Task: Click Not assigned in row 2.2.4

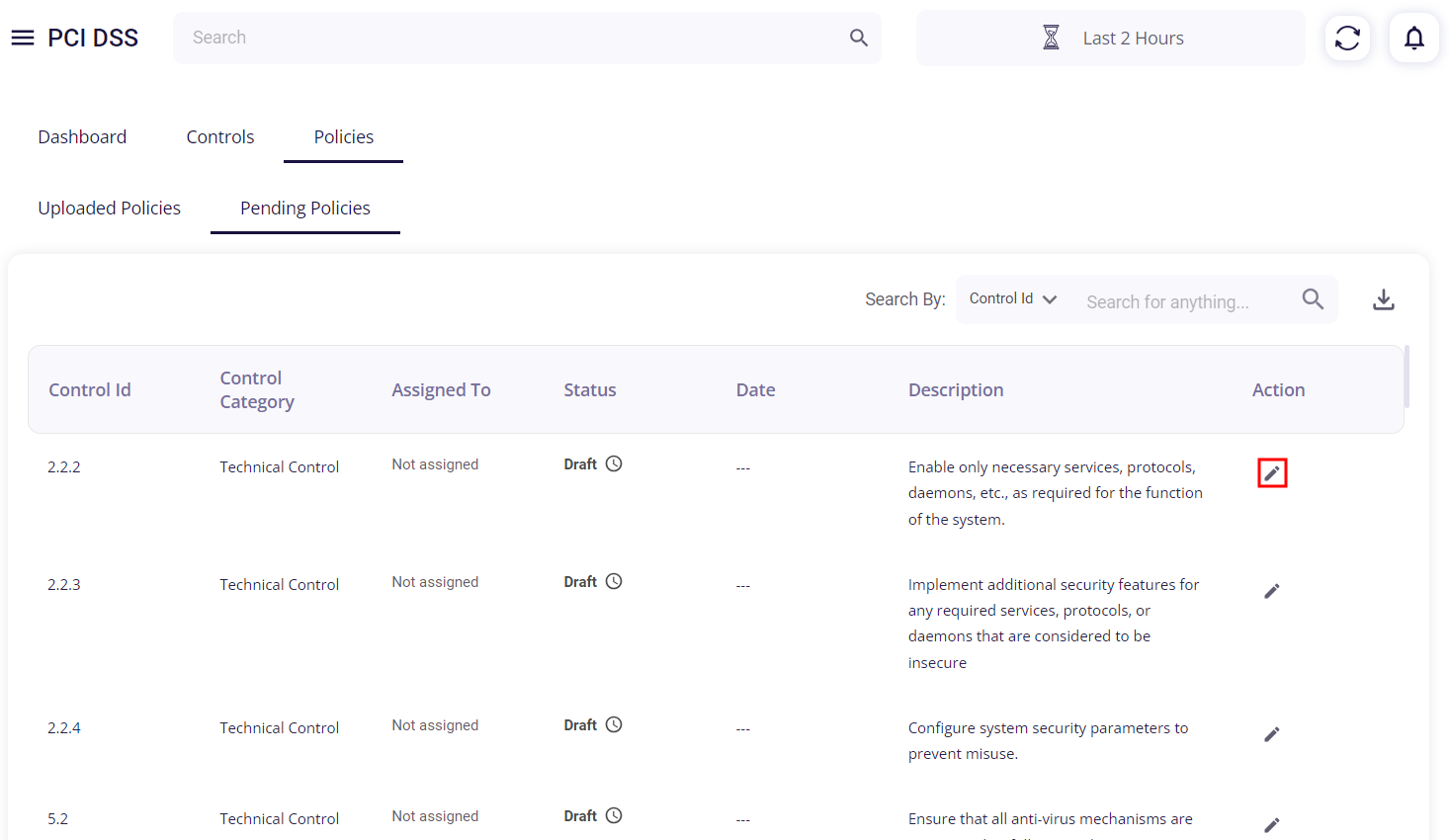Action: point(435,725)
